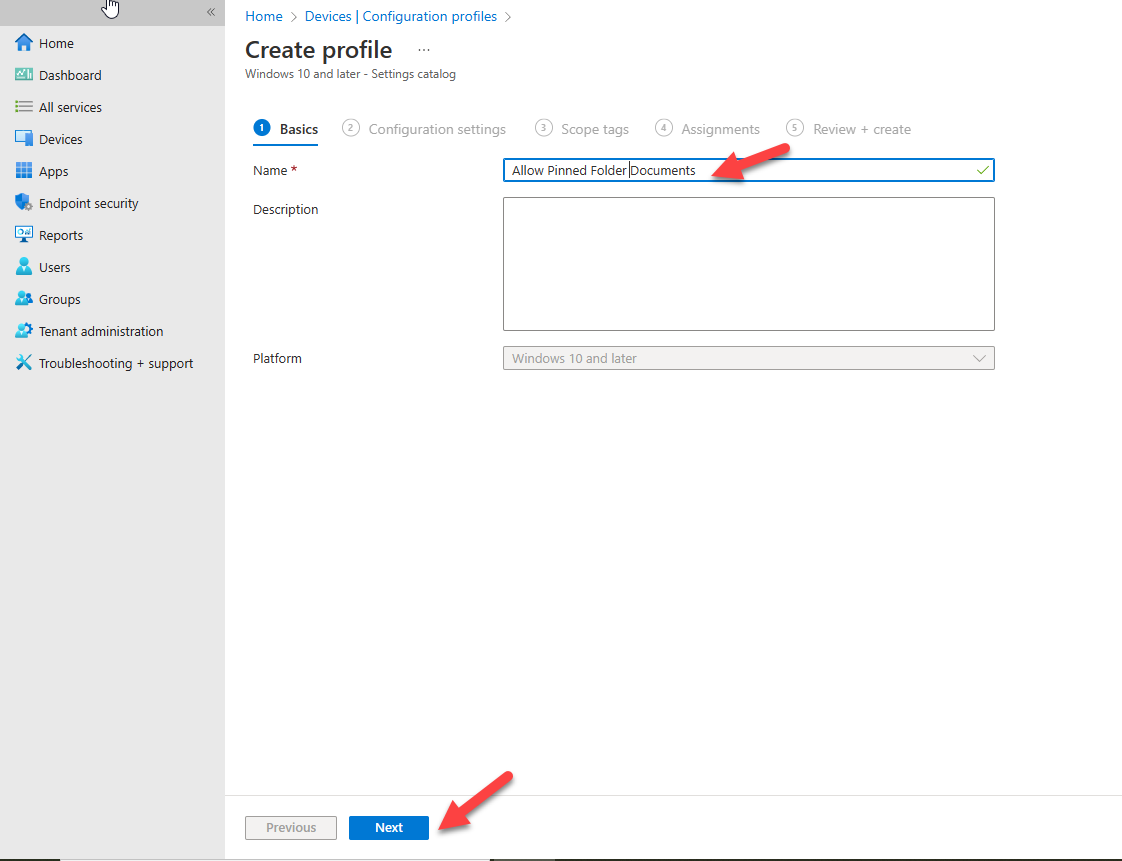The width and height of the screenshot is (1122, 861).
Task: Click the All services icon
Action: (22, 107)
